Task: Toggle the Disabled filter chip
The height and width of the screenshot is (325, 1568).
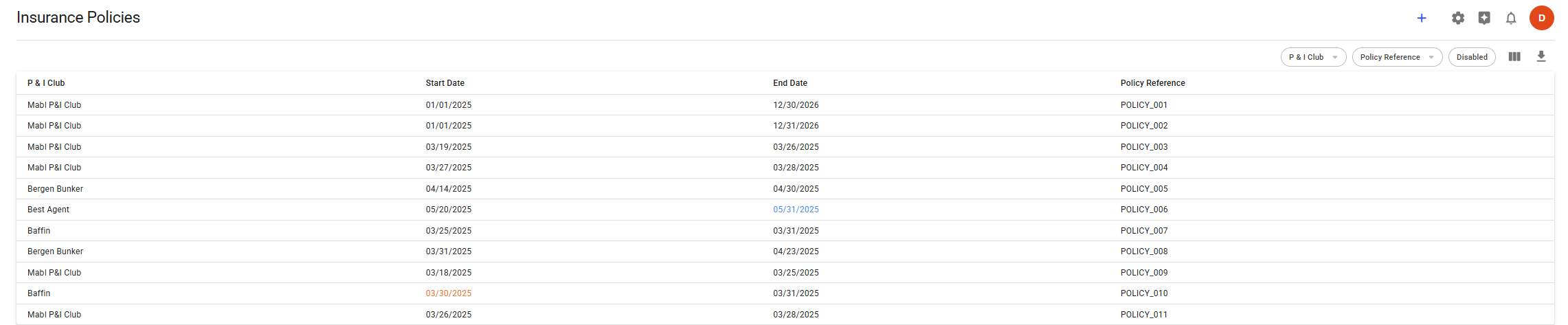Action: pyautogui.click(x=1472, y=57)
